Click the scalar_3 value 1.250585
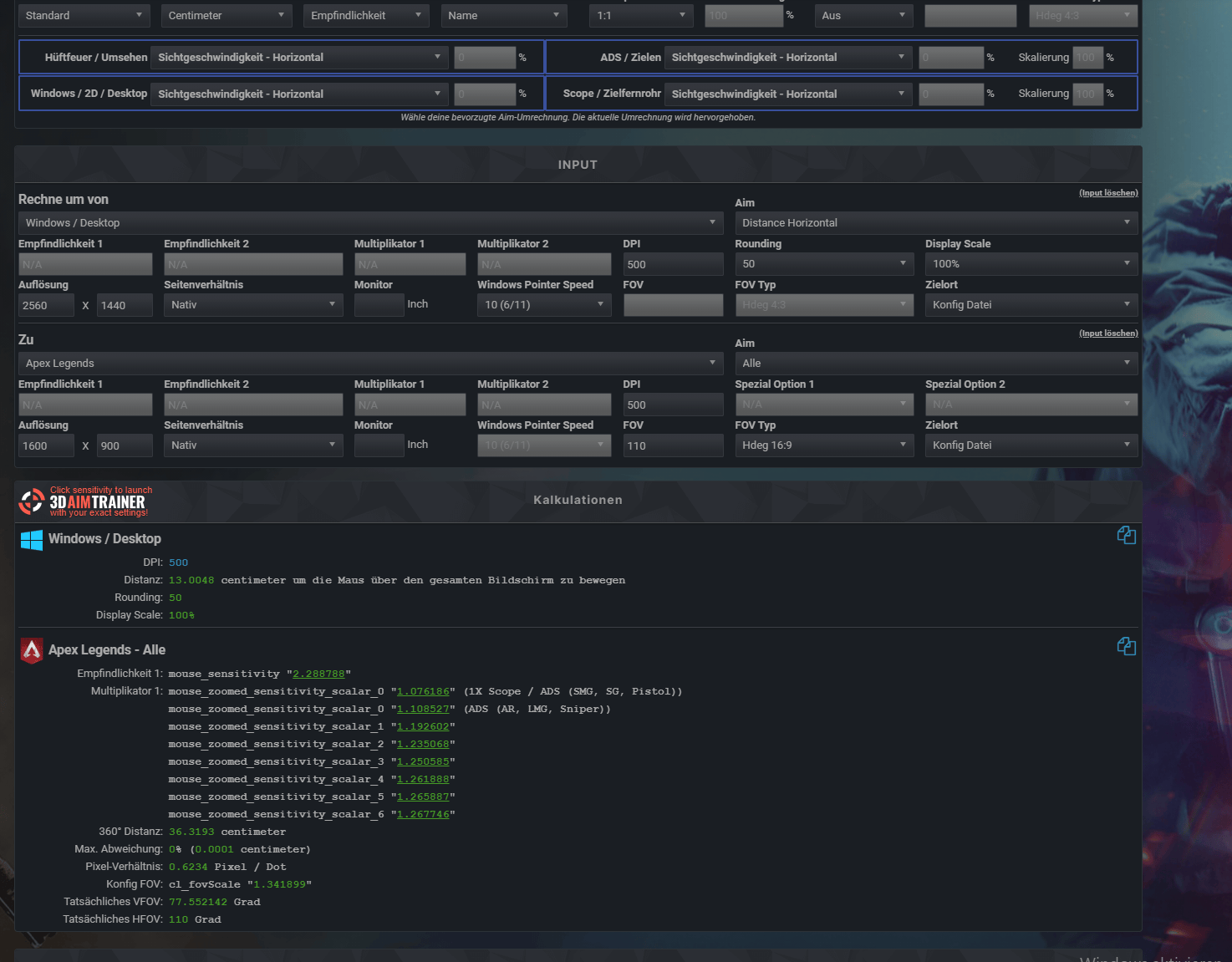 tap(423, 761)
